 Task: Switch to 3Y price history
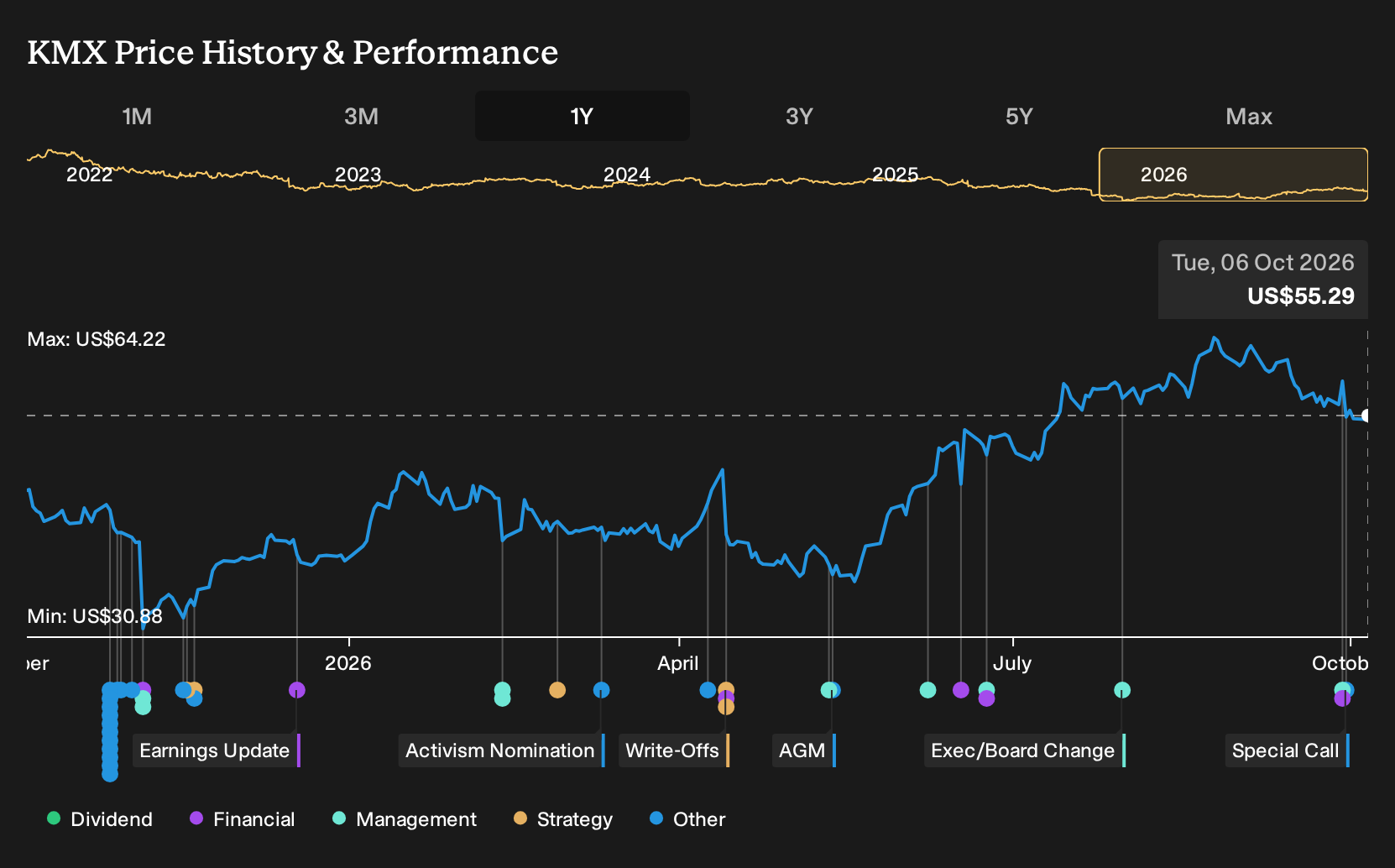(x=799, y=116)
